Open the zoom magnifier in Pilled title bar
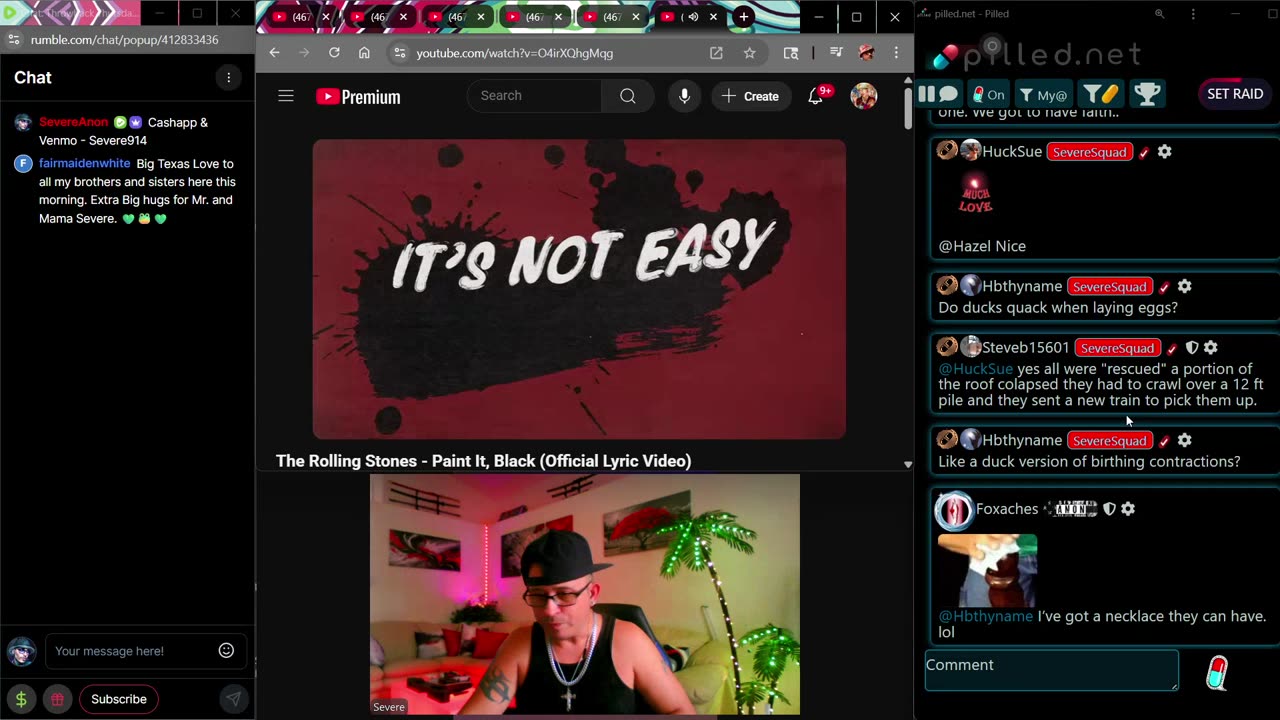The height and width of the screenshot is (720, 1280). point(1159,14)
